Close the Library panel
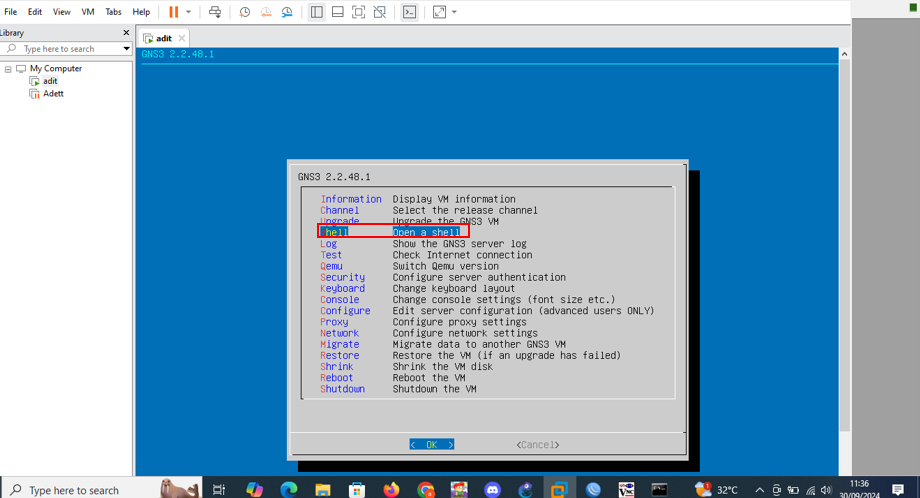Viewport: 920px width, 498px height. (126, 33)
